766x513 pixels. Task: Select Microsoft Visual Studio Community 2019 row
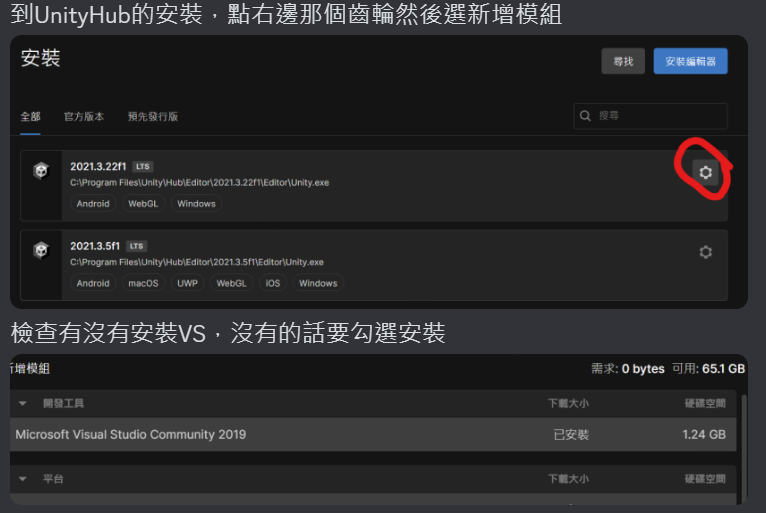coord(373,434)
